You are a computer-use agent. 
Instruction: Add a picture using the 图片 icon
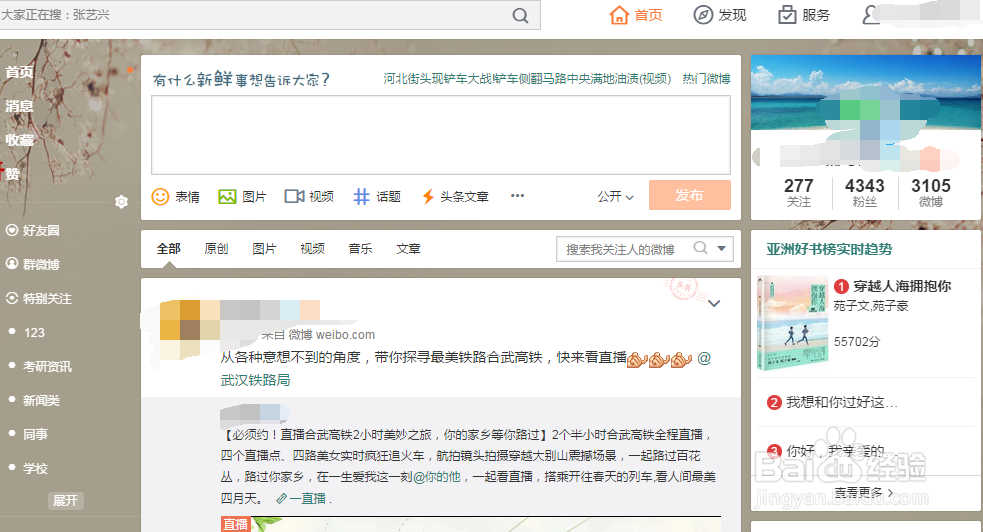tap(227, 197)
